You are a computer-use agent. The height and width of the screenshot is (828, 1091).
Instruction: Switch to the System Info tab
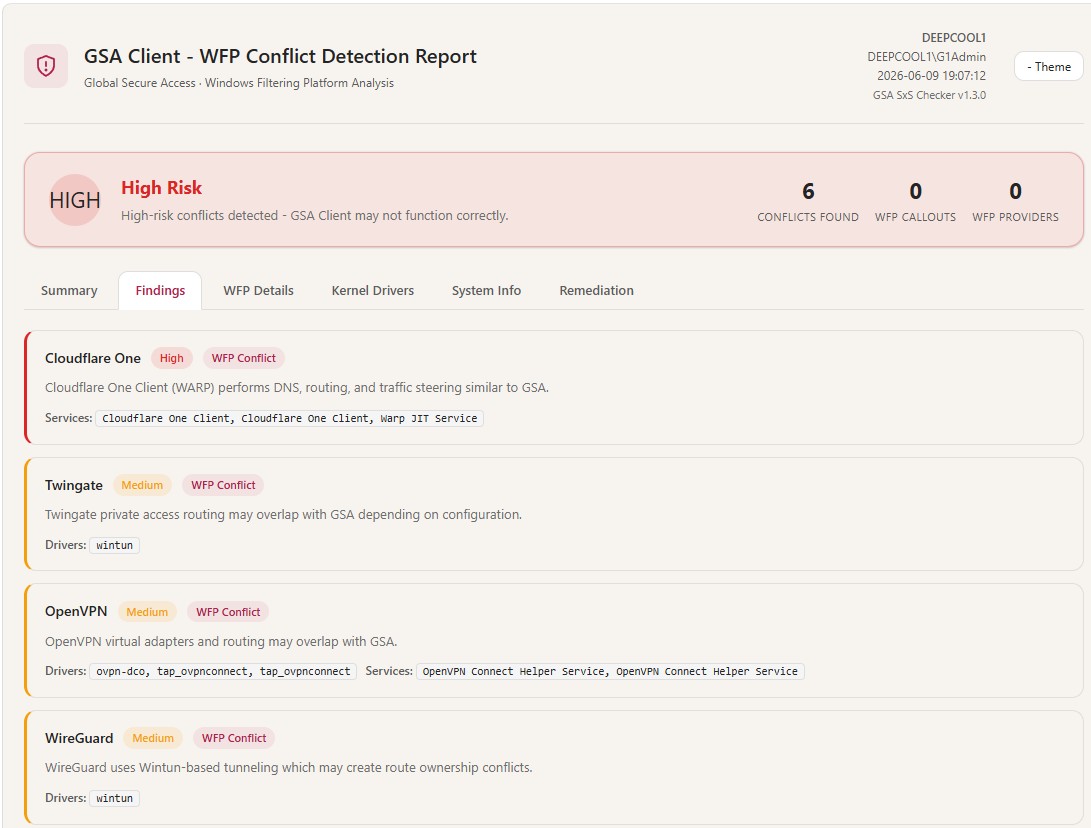click(x=486, y=290)
